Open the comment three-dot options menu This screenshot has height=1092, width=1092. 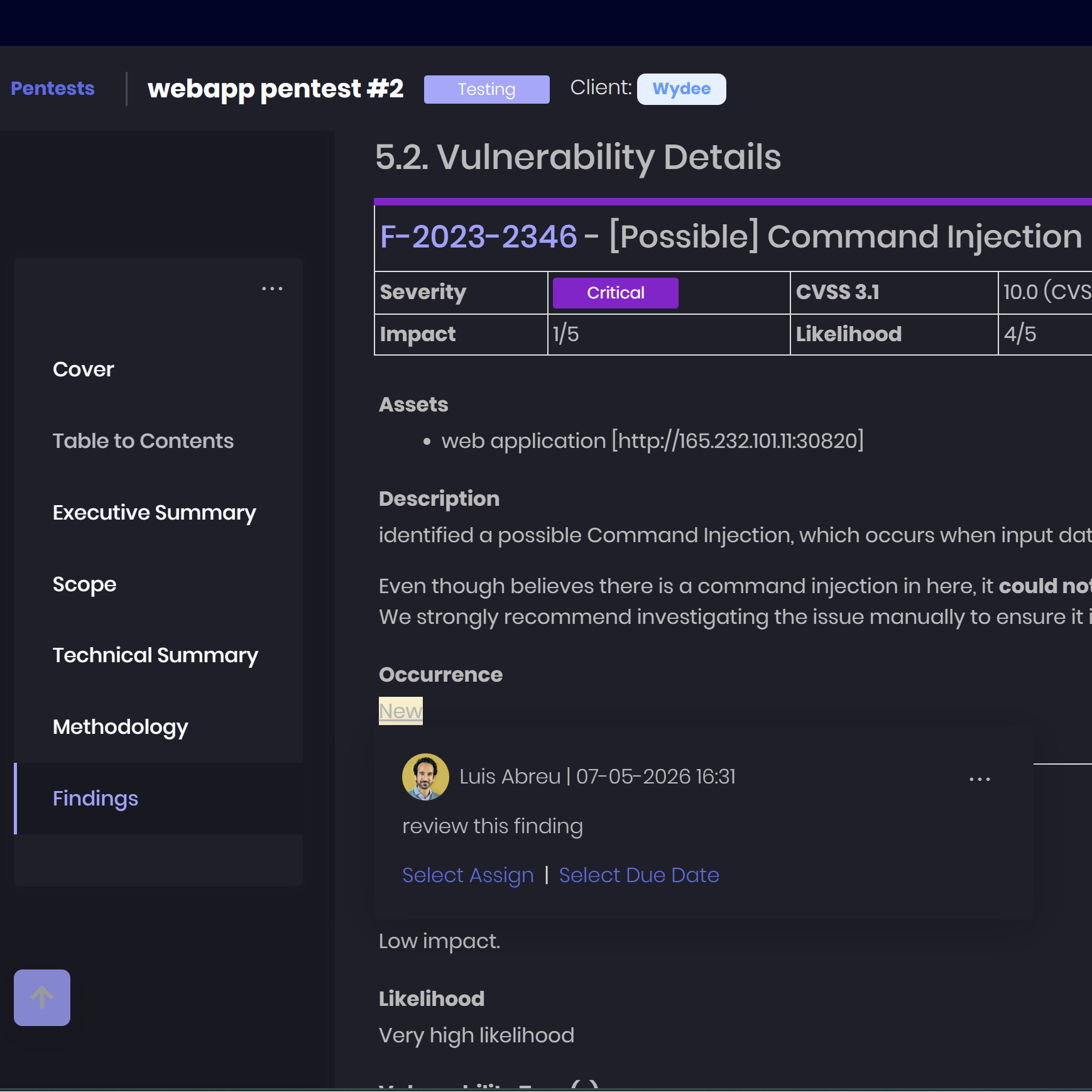(980, 779)
